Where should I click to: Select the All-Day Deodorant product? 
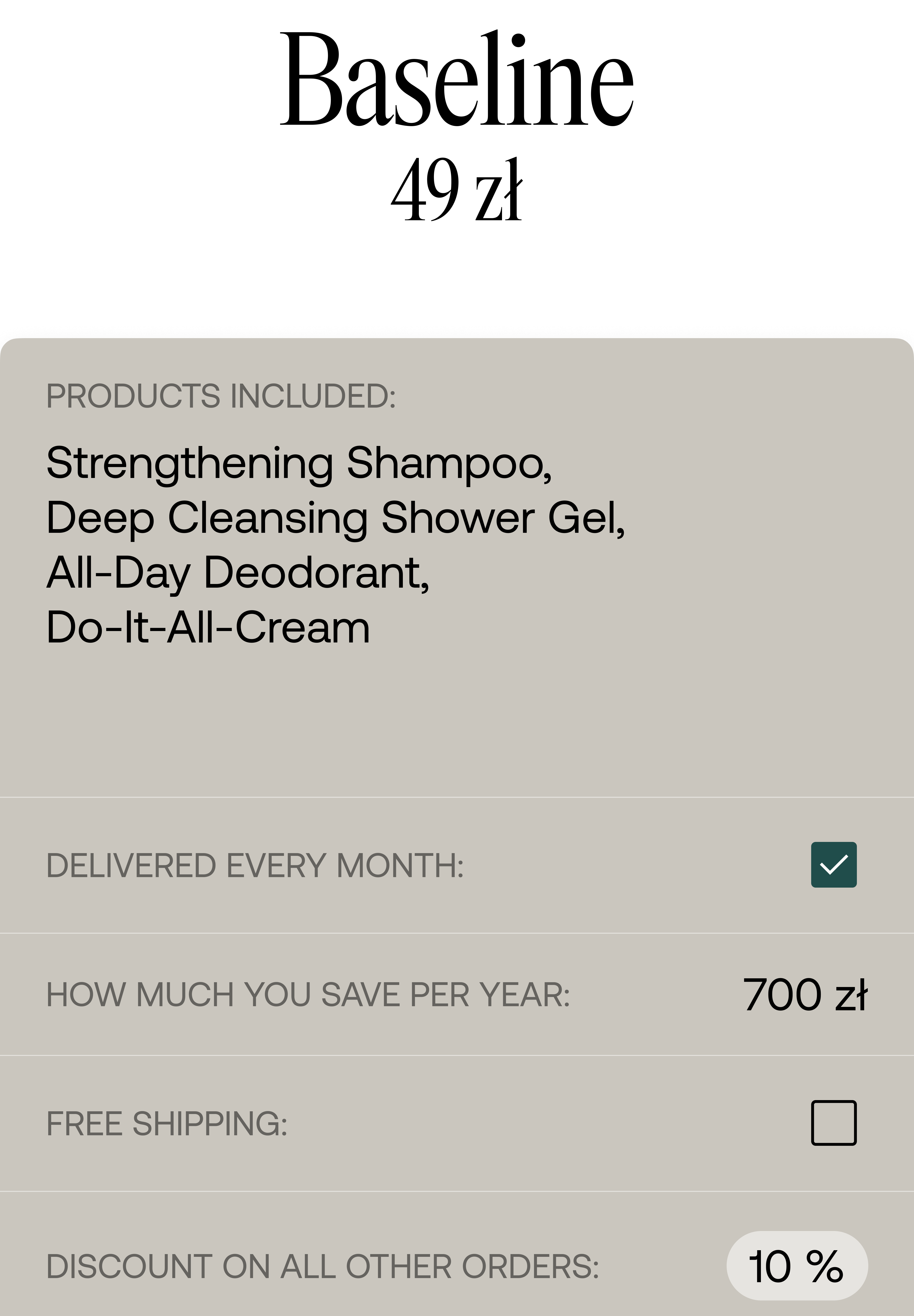point(238,573)
